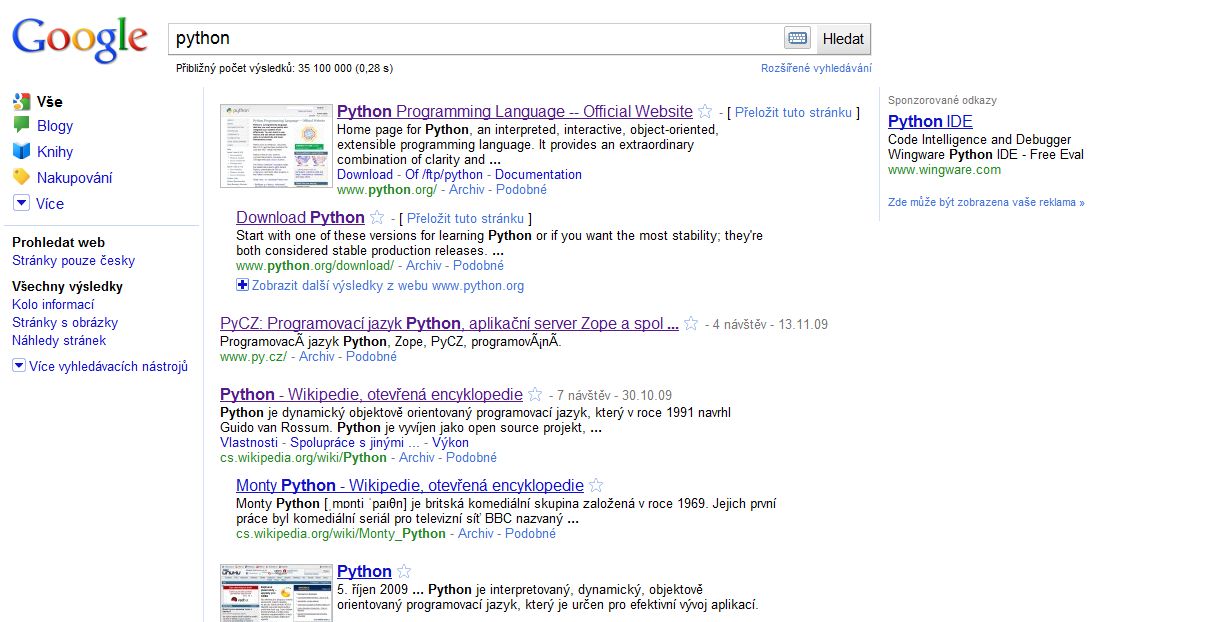This screenshot has height=622, width=1210.
Task: Star the Python Programming Language official result
Action: click(705, 112)
